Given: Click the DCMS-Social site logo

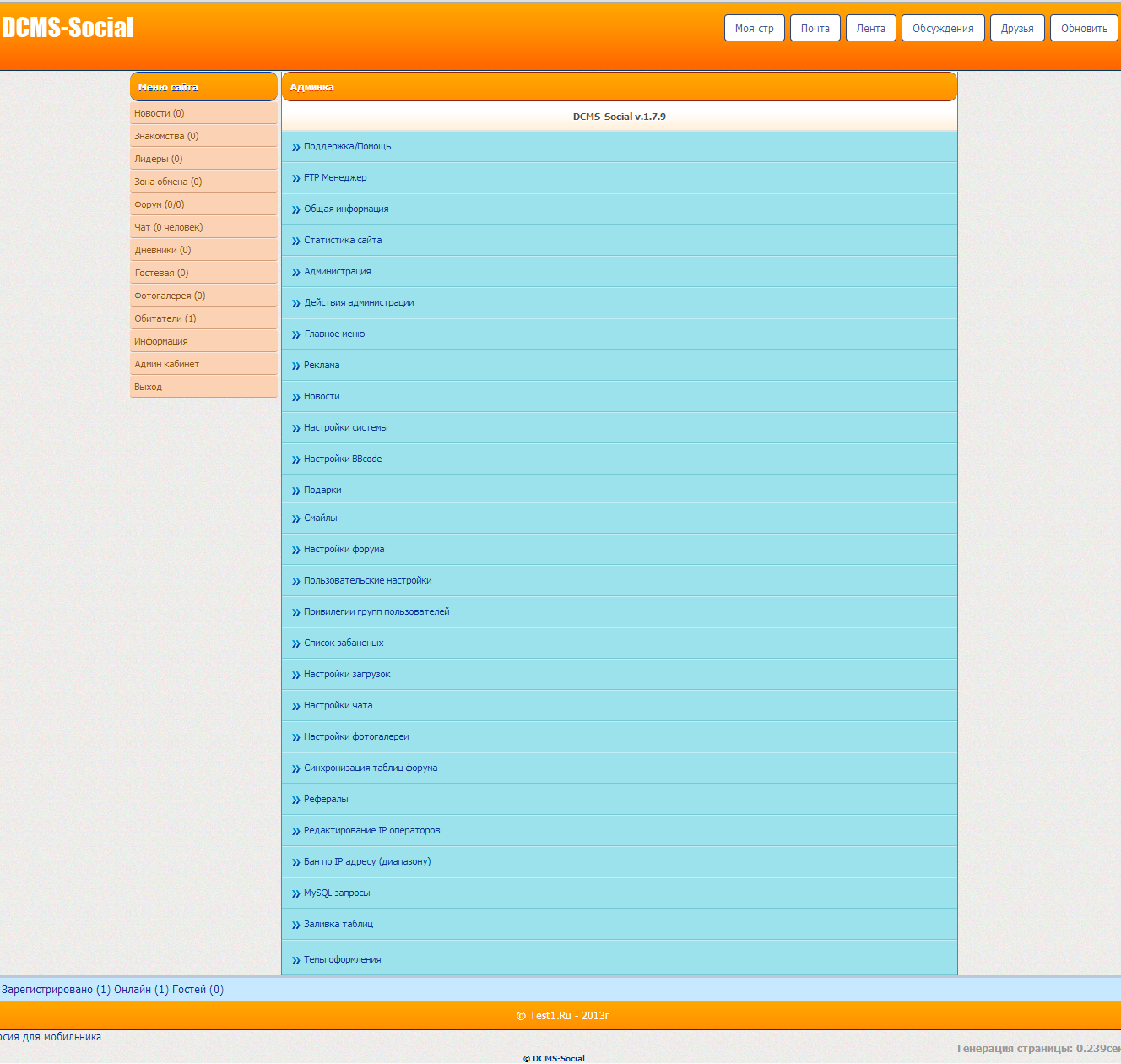Looking at the screenshot, I should point(68,28).
